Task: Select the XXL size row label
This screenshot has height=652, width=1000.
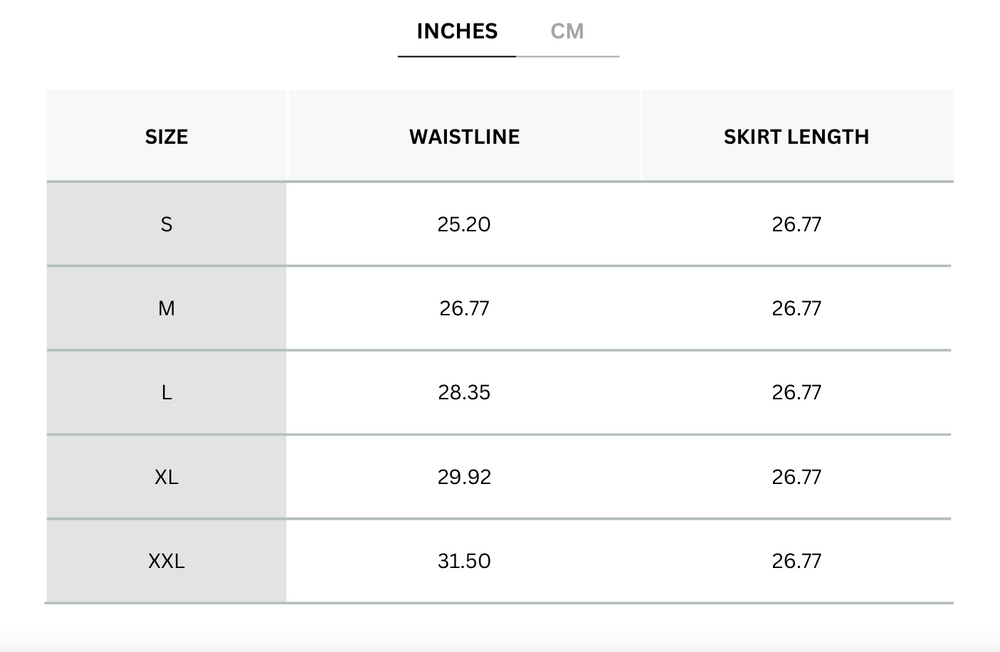Action: point(166,561)
